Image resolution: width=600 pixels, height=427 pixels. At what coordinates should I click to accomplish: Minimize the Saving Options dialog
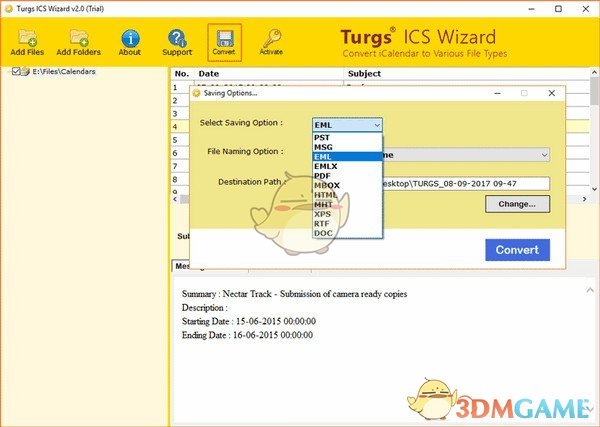click(x=497, y=93)
